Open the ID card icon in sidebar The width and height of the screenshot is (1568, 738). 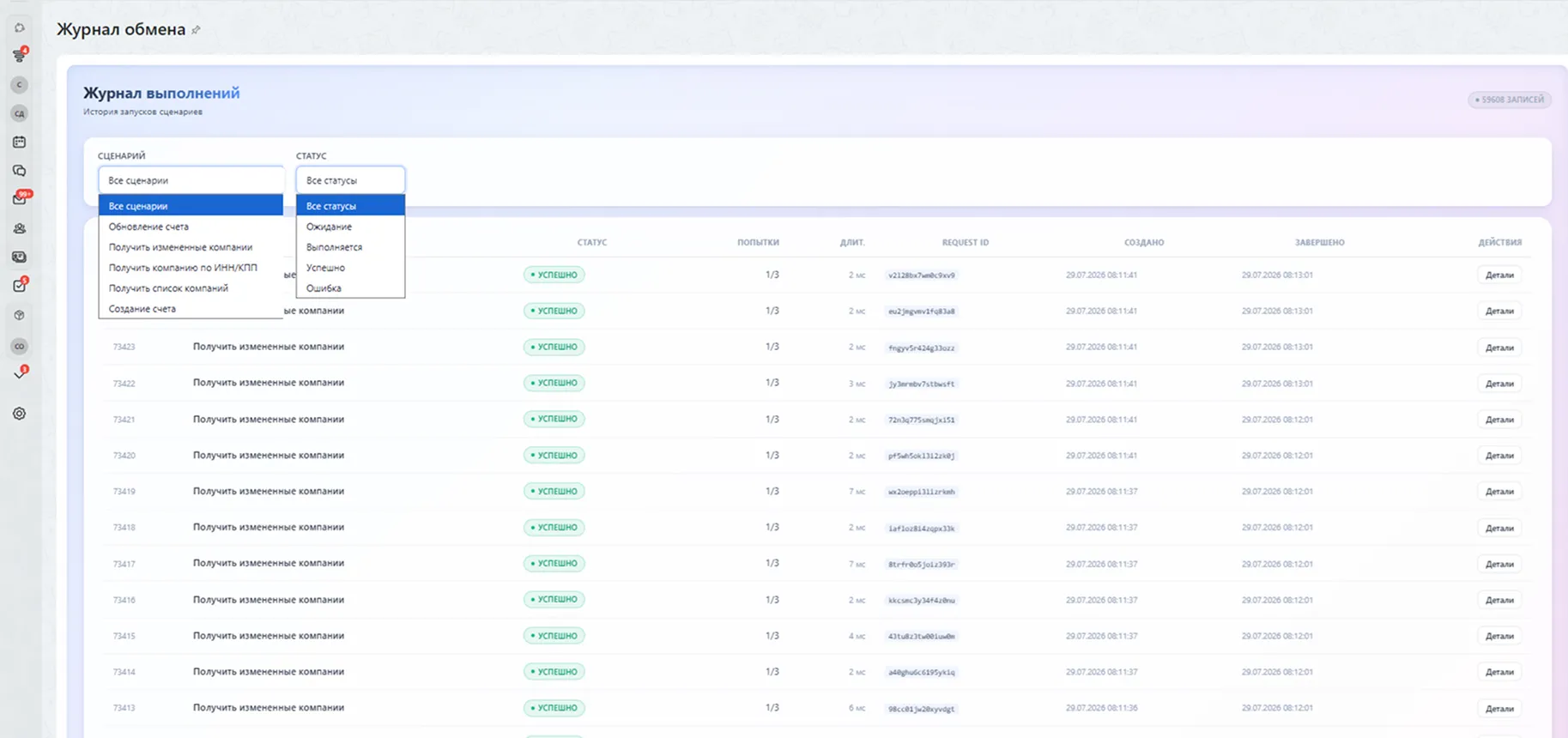pyautogui.click(x=19, y=257)
